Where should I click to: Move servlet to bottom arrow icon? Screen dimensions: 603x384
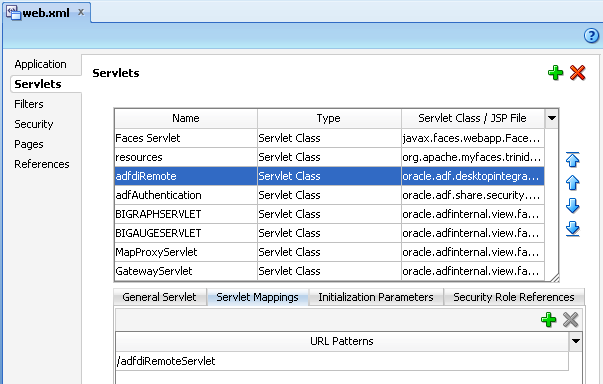coord(573,229)
